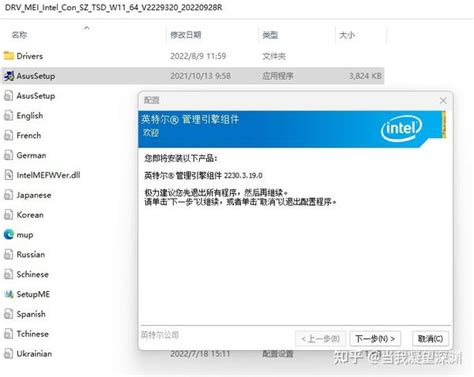Click the 英特尔公司 label in installer

(x=160, y=334)
